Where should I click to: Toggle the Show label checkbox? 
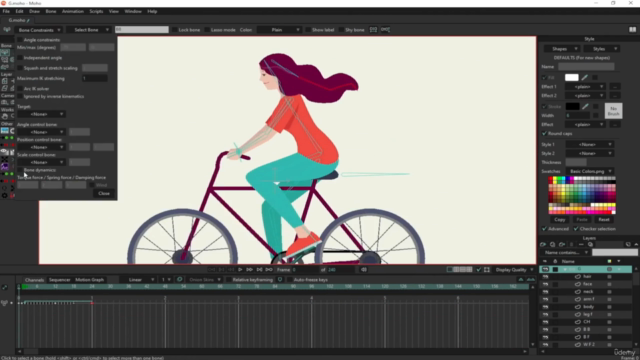308,30
